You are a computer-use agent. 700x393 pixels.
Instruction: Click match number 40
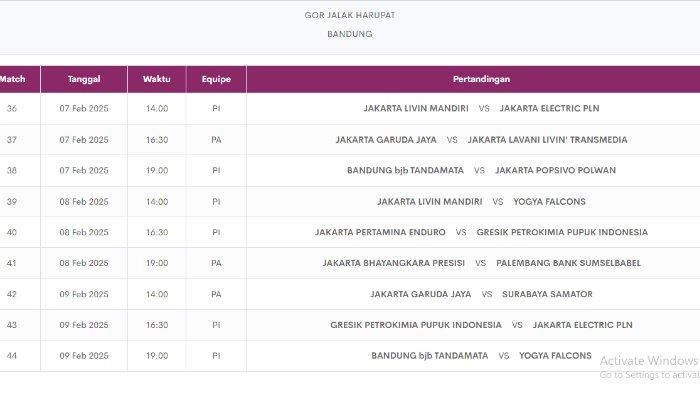pos(12,233)
